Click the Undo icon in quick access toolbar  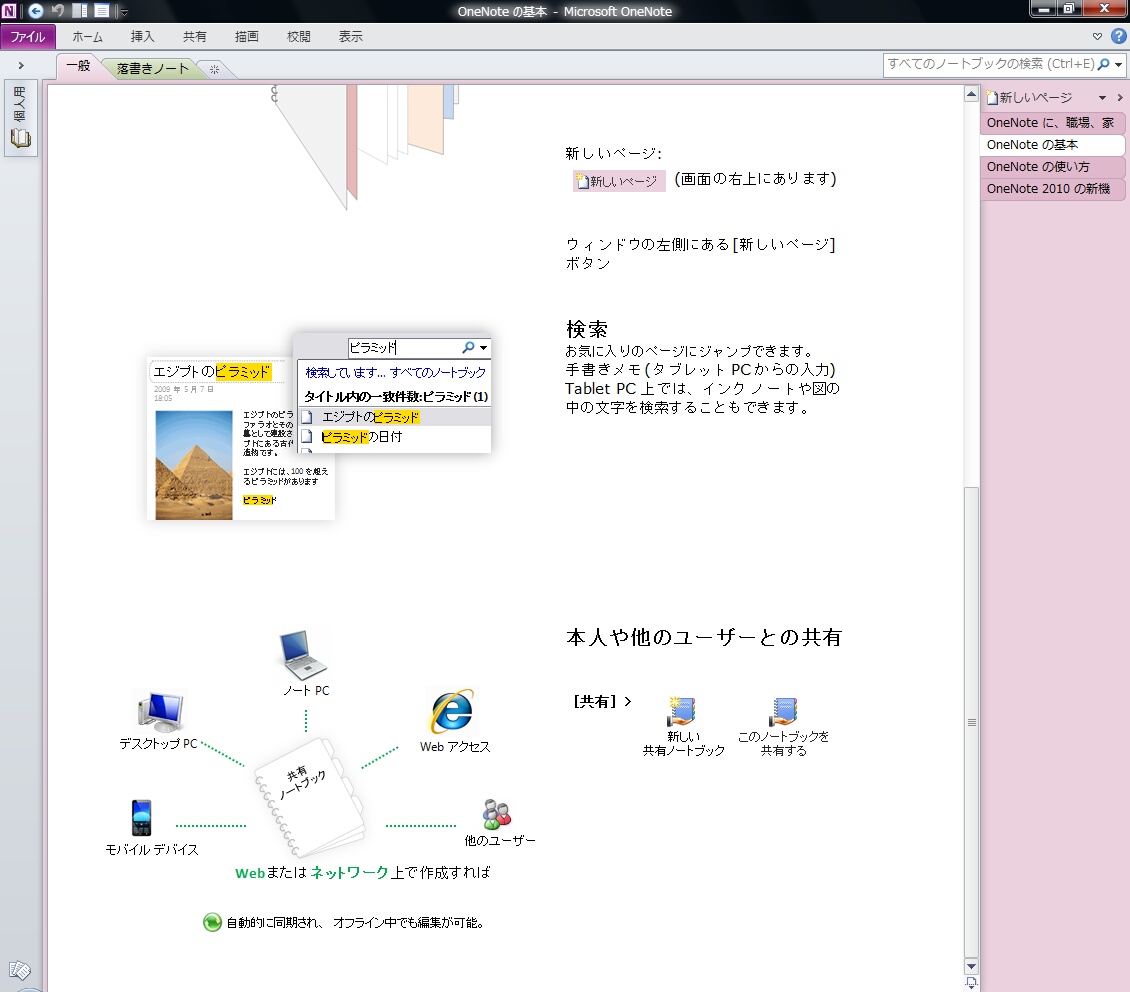pyautogui.click(x=58, y=11)
